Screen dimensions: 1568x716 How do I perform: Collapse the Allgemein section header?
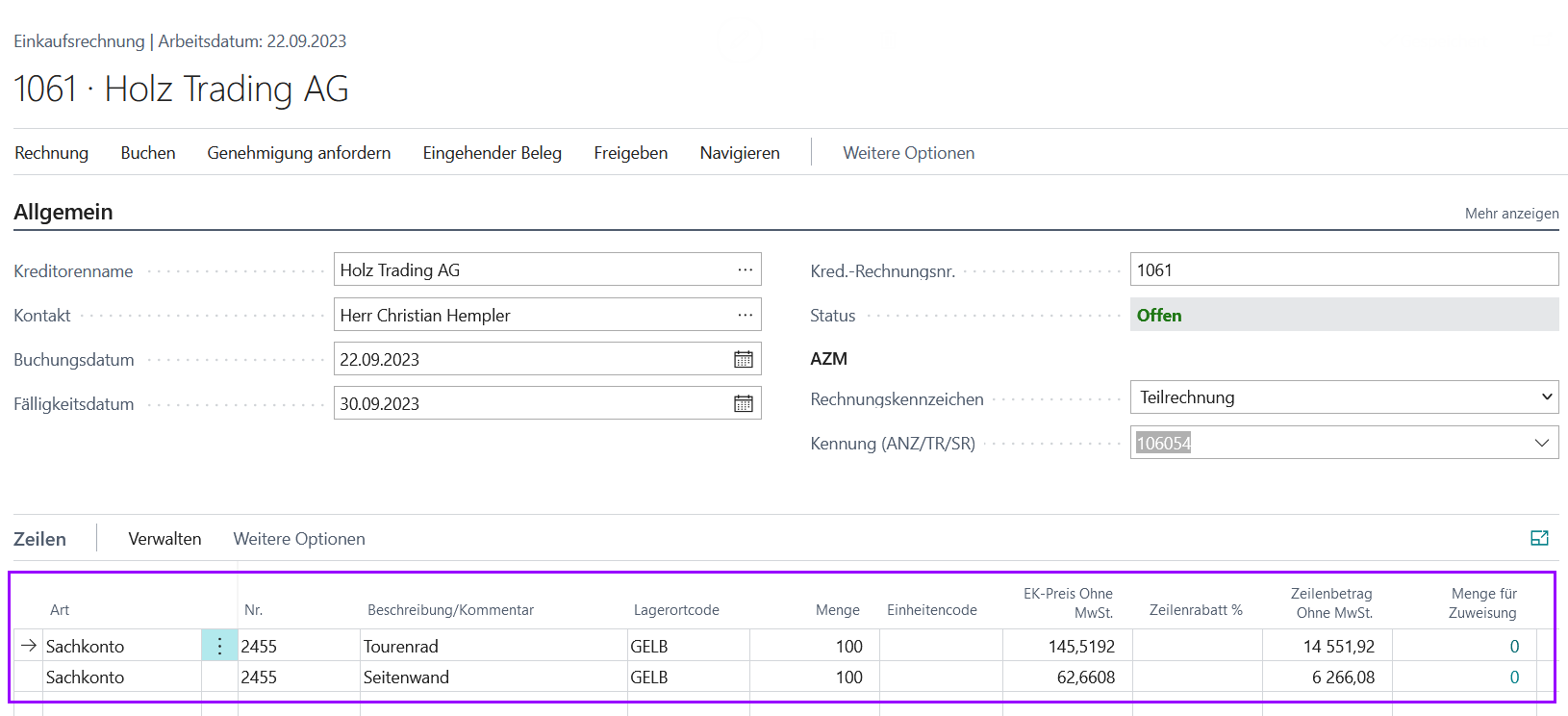point(63,212)
